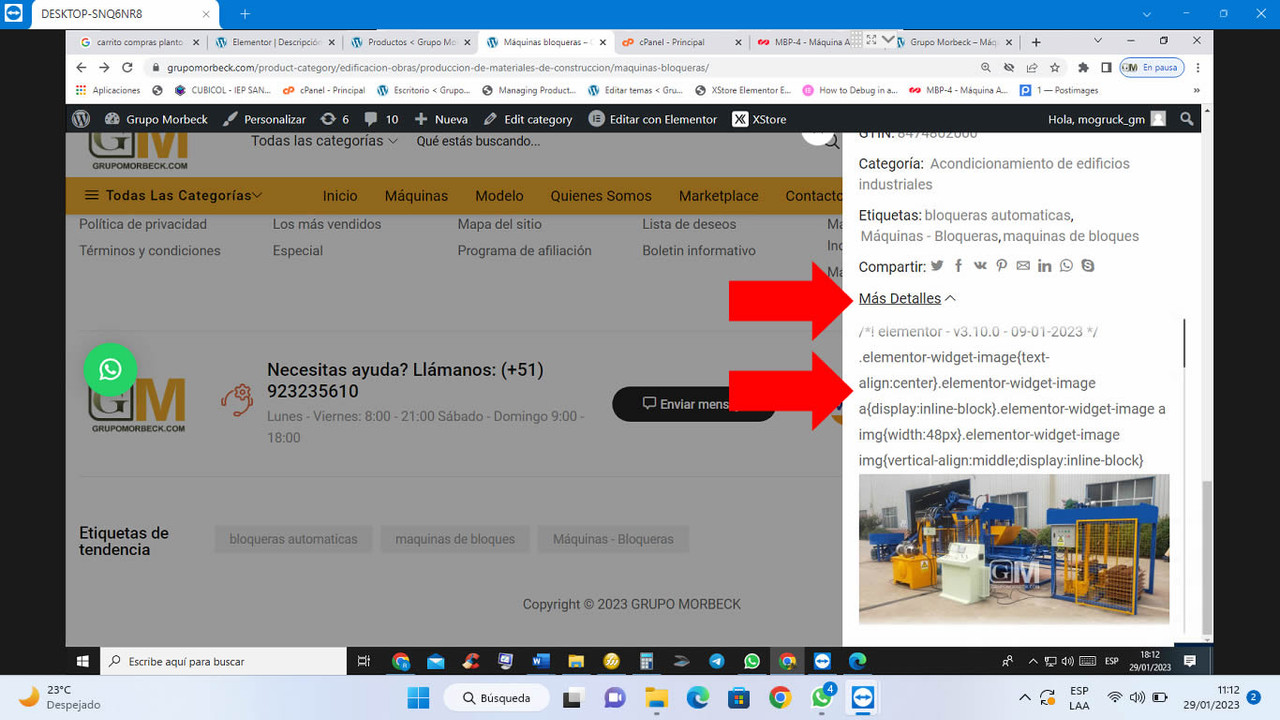This screenshot has height=720, width=1280.
Task: Click Editar con Elementor in admin bar
Action: 653,119
